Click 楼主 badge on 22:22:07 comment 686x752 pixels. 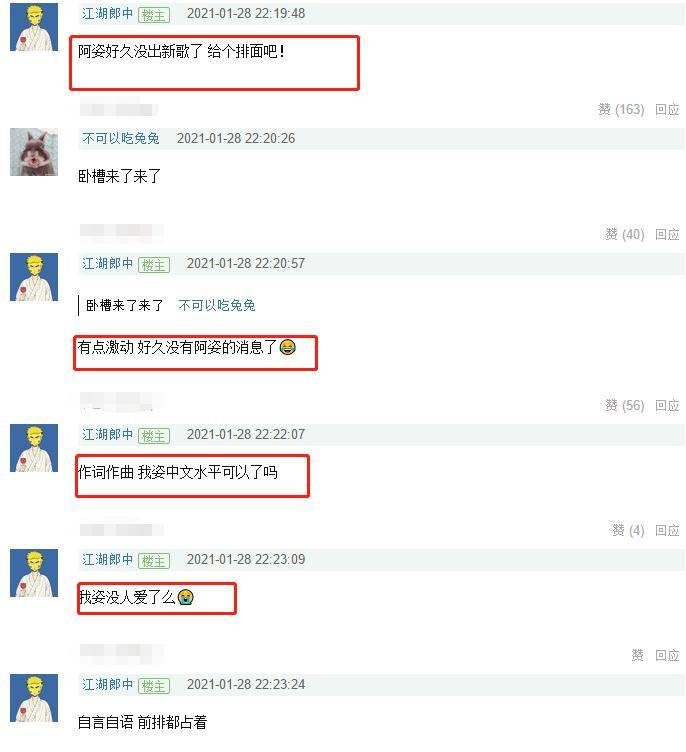pos(154,436)
